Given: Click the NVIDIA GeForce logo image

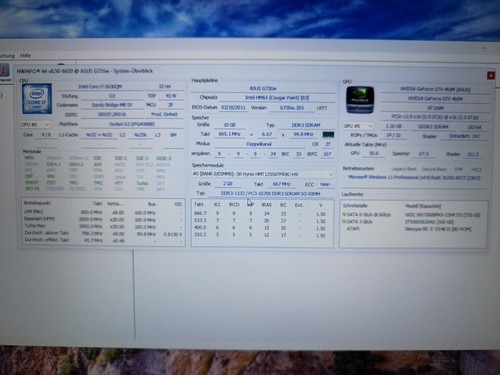Looking at the screenshot, I should click(360, 100).
